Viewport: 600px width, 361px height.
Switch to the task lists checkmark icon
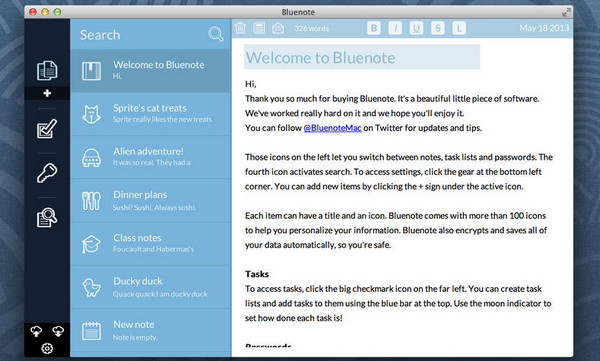[47, 129]
